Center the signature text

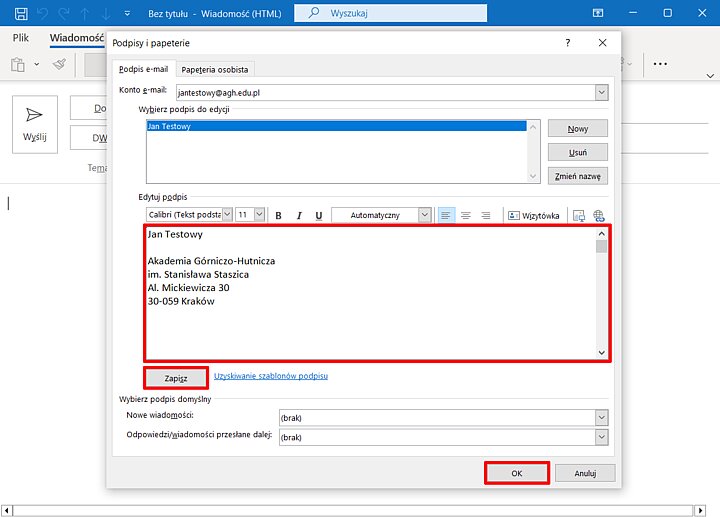coord(466,215)
